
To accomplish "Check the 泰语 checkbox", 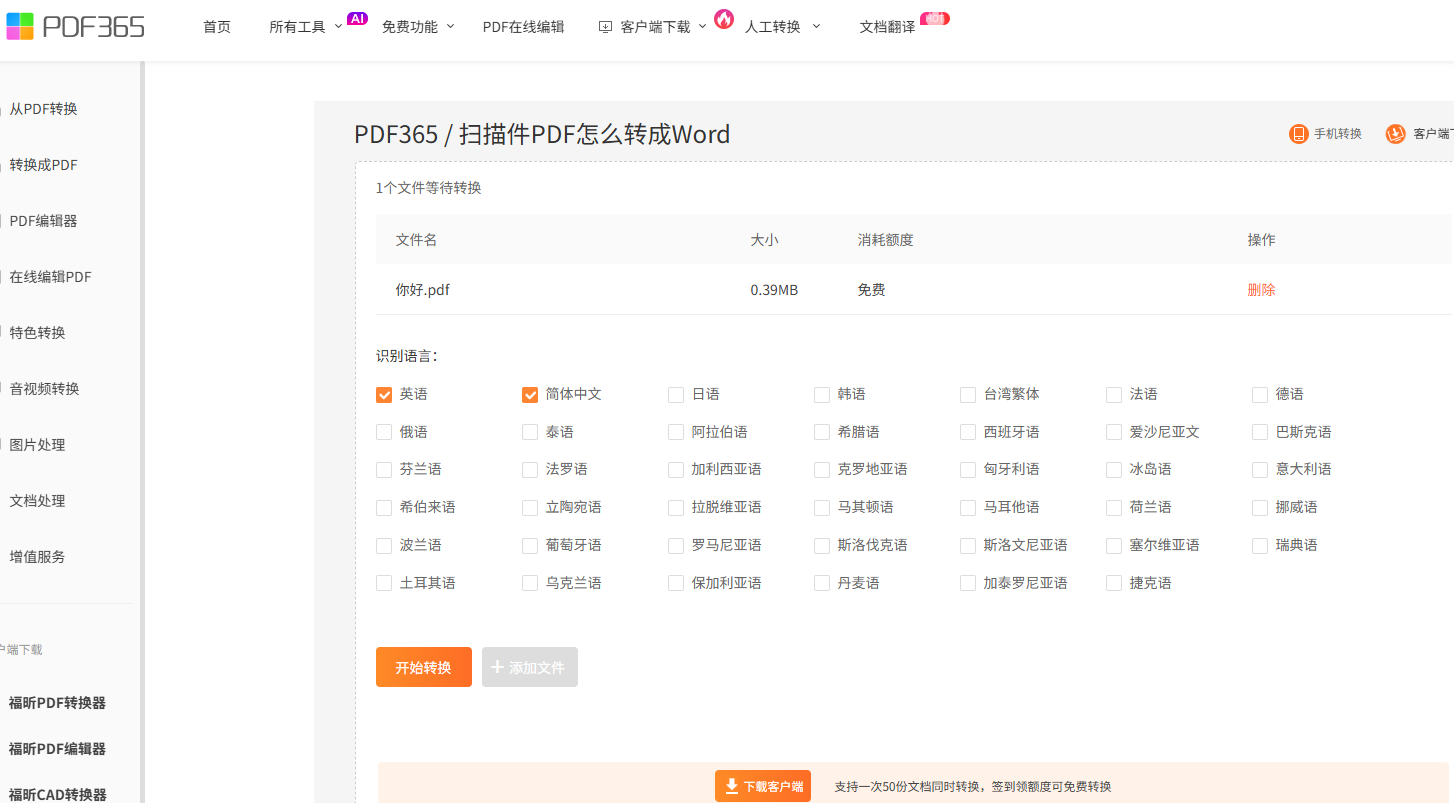I will pos(530,432).
